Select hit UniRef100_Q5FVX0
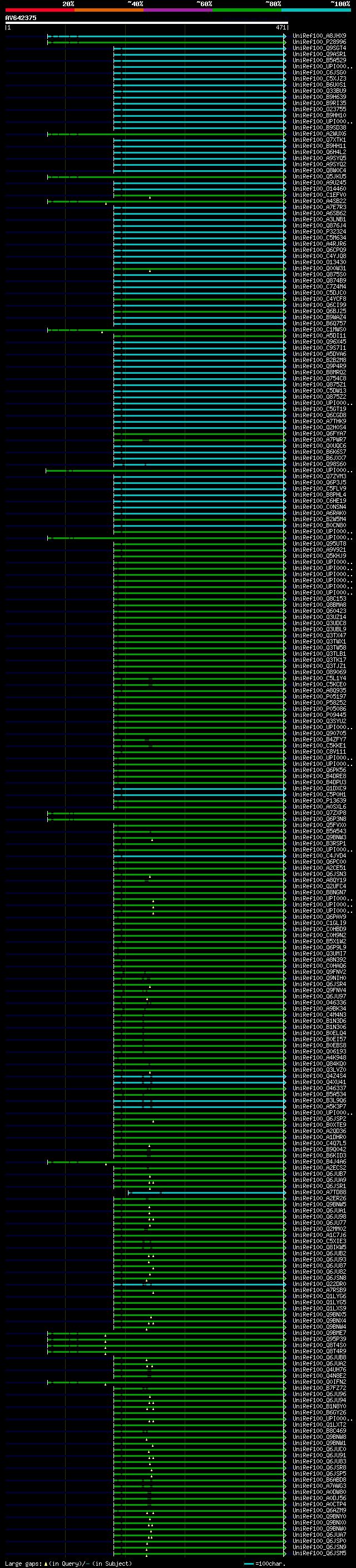 point(319,825)
